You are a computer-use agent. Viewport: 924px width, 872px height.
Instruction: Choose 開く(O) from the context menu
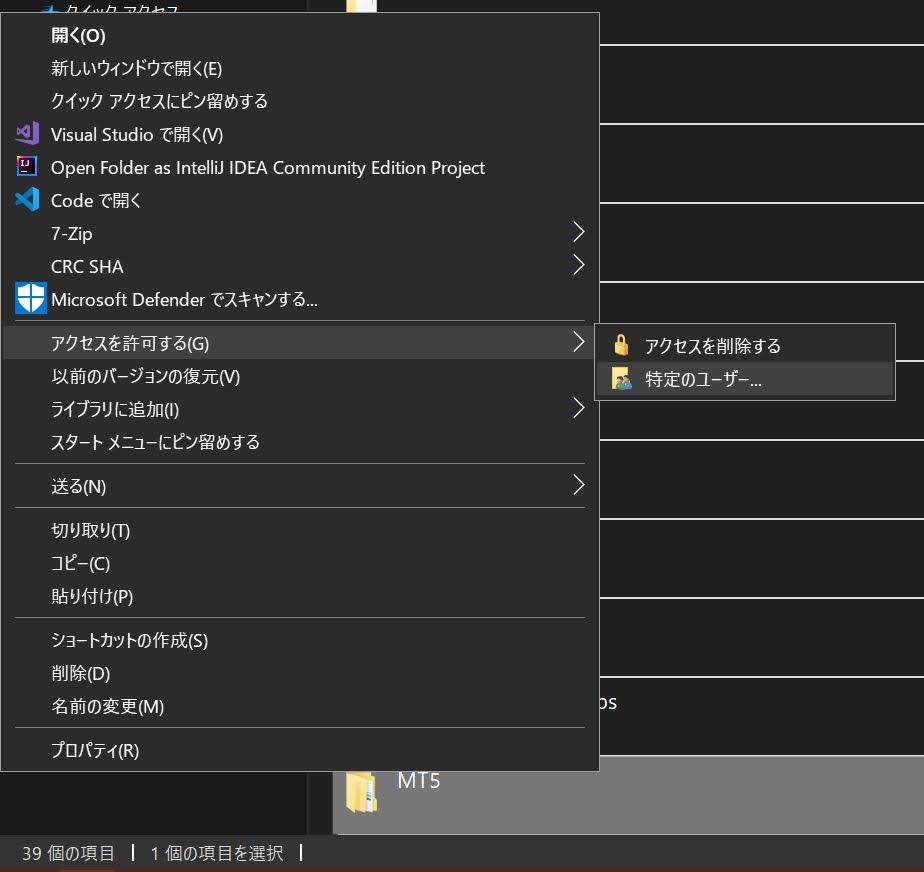78,36
